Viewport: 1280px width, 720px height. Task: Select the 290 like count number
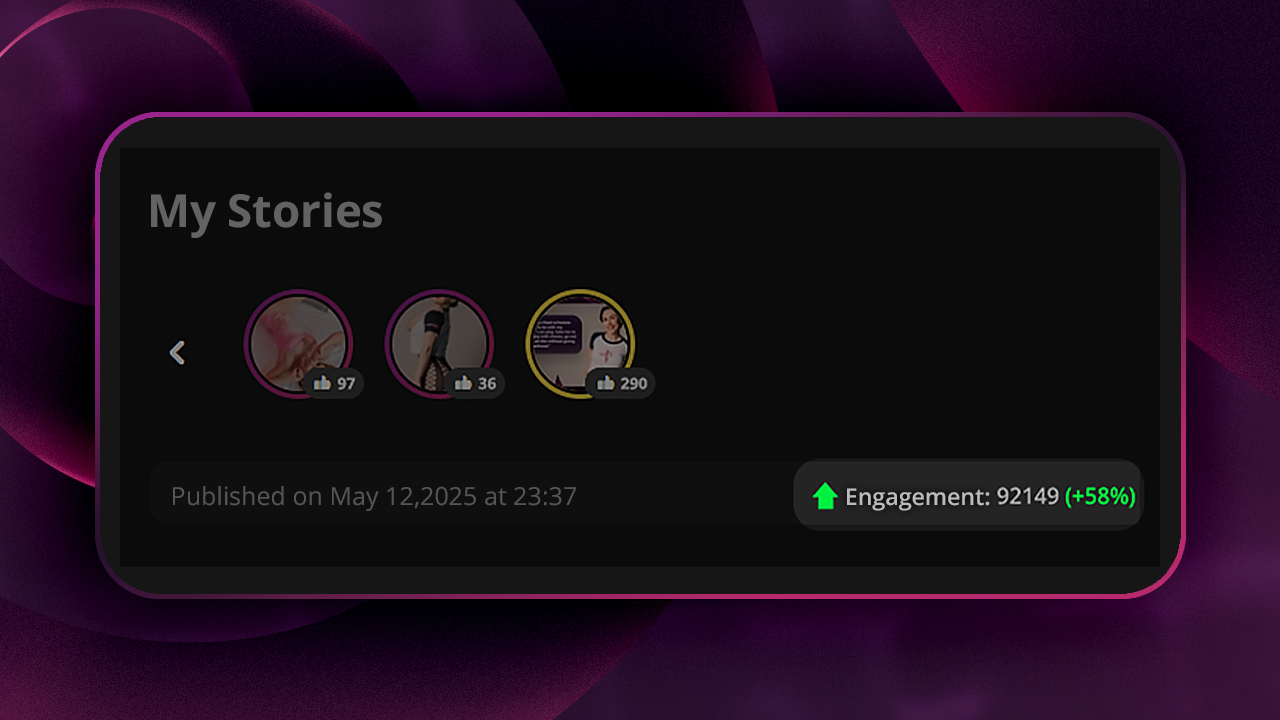633,384
